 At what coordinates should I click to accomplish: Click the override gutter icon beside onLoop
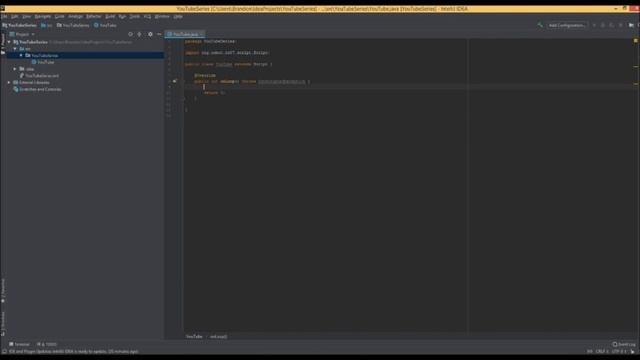(175, 81)
